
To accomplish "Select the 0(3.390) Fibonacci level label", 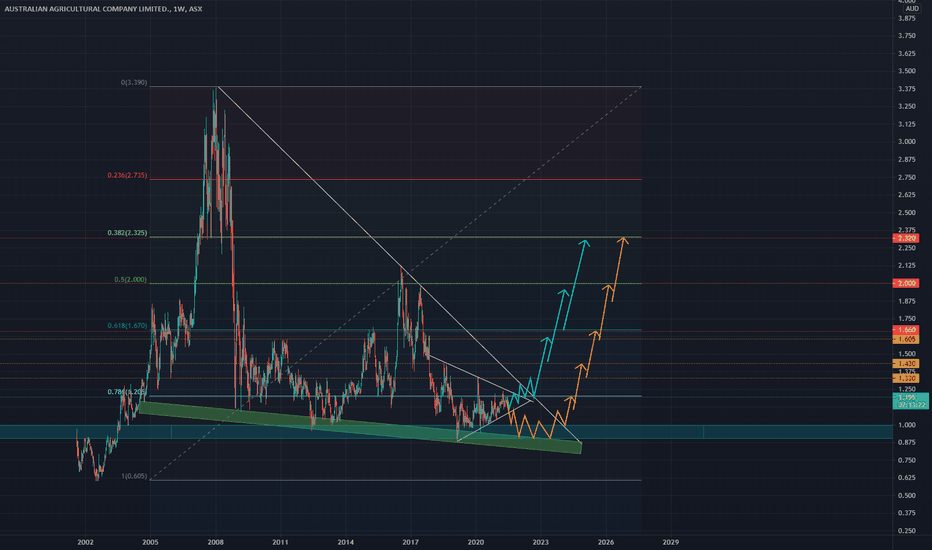I will coord(134,83).
